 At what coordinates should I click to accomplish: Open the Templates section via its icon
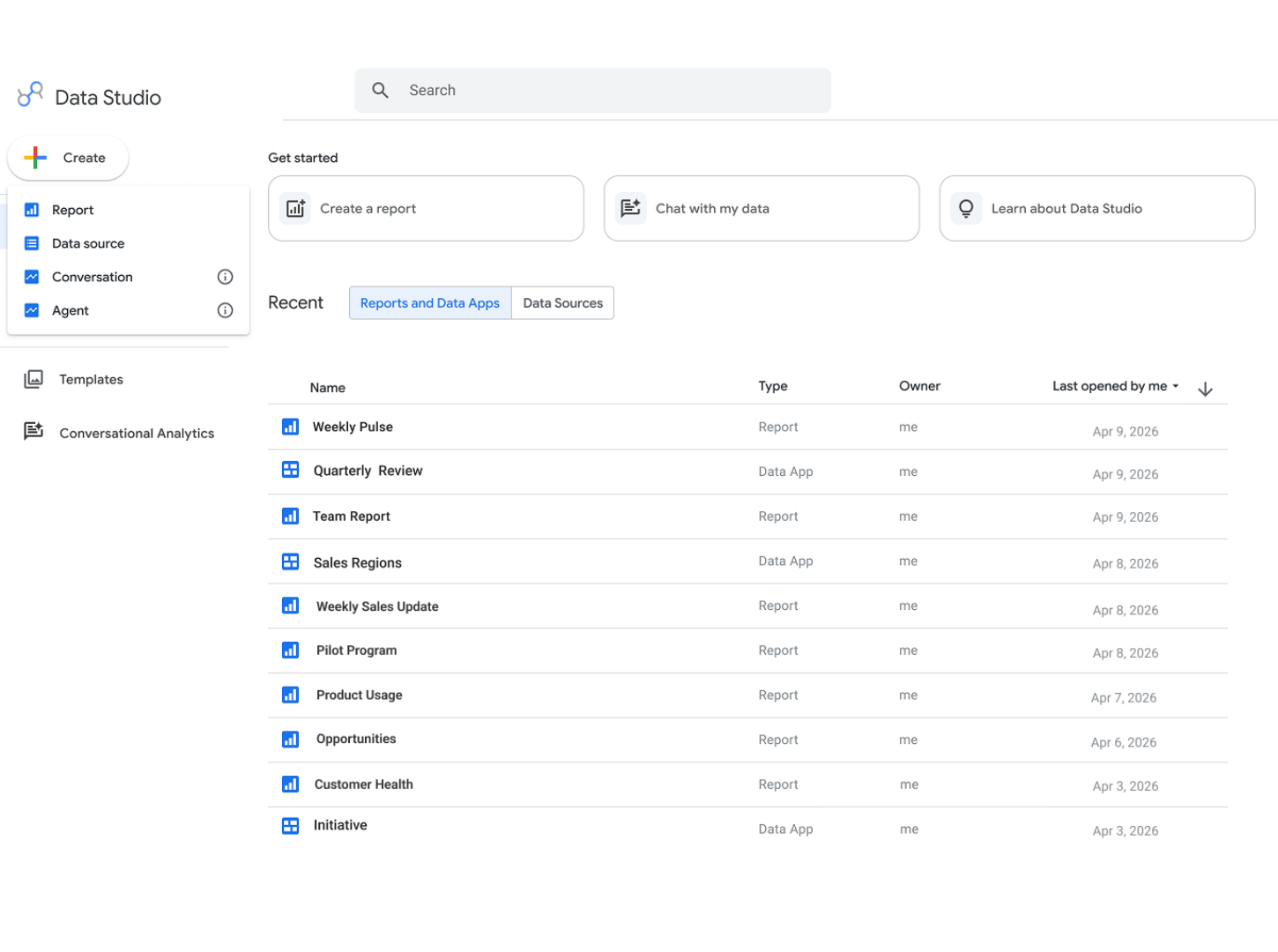(x=33, y=379)
